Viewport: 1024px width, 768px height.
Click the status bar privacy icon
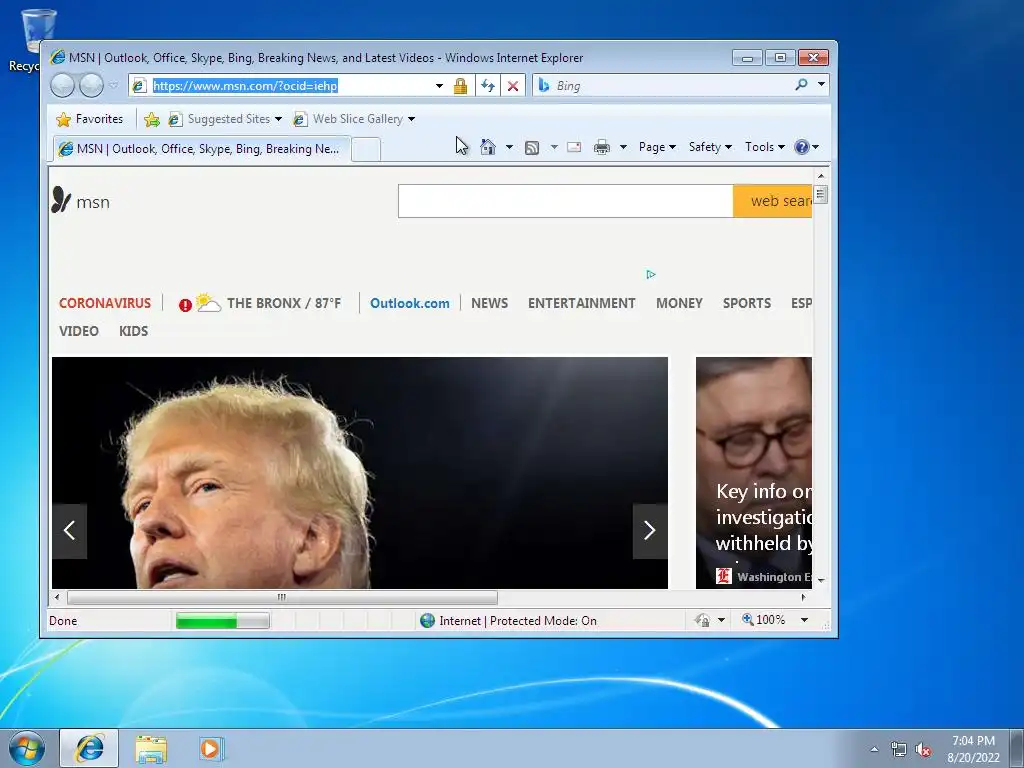pyautogui.click(x=703, y=620)
